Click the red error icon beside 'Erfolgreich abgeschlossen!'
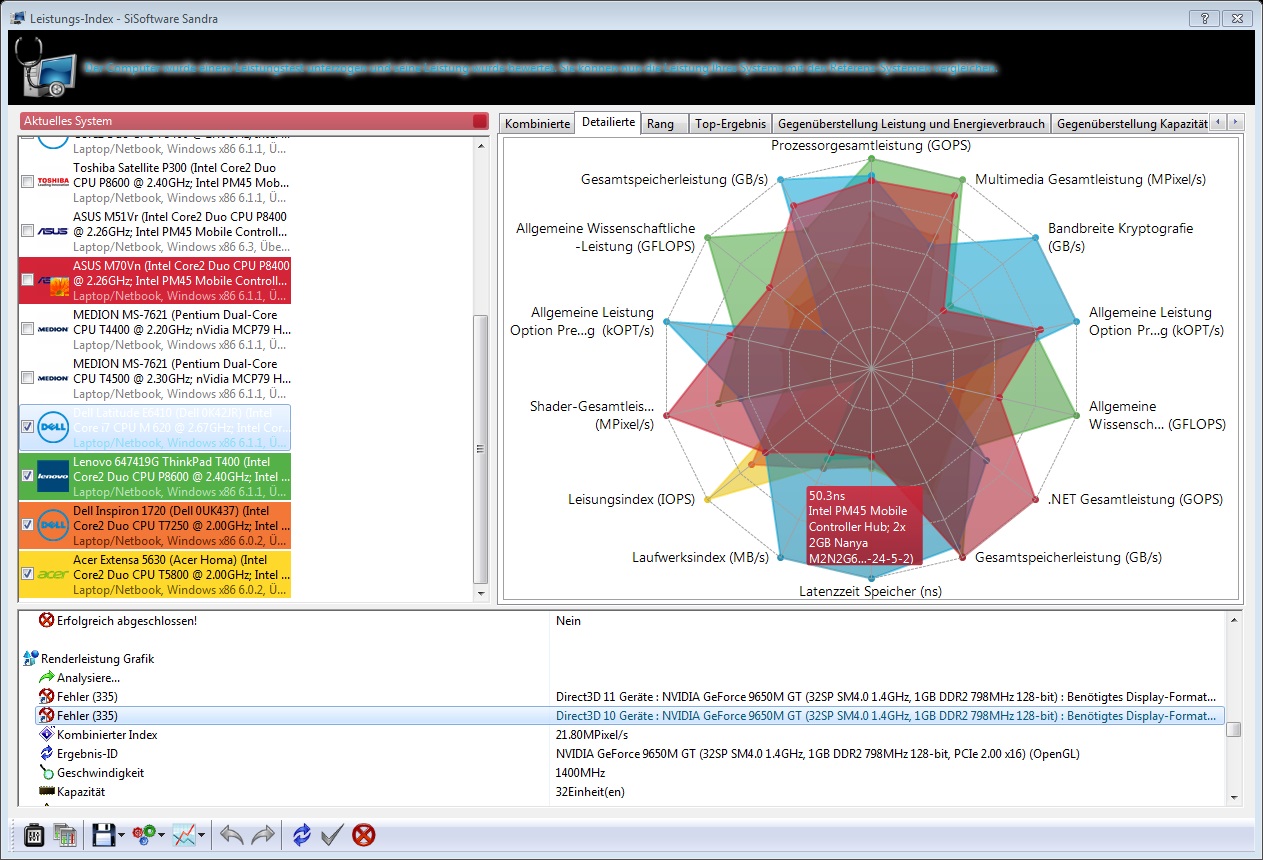The image size is (1263, 860). tap(46, 620)
